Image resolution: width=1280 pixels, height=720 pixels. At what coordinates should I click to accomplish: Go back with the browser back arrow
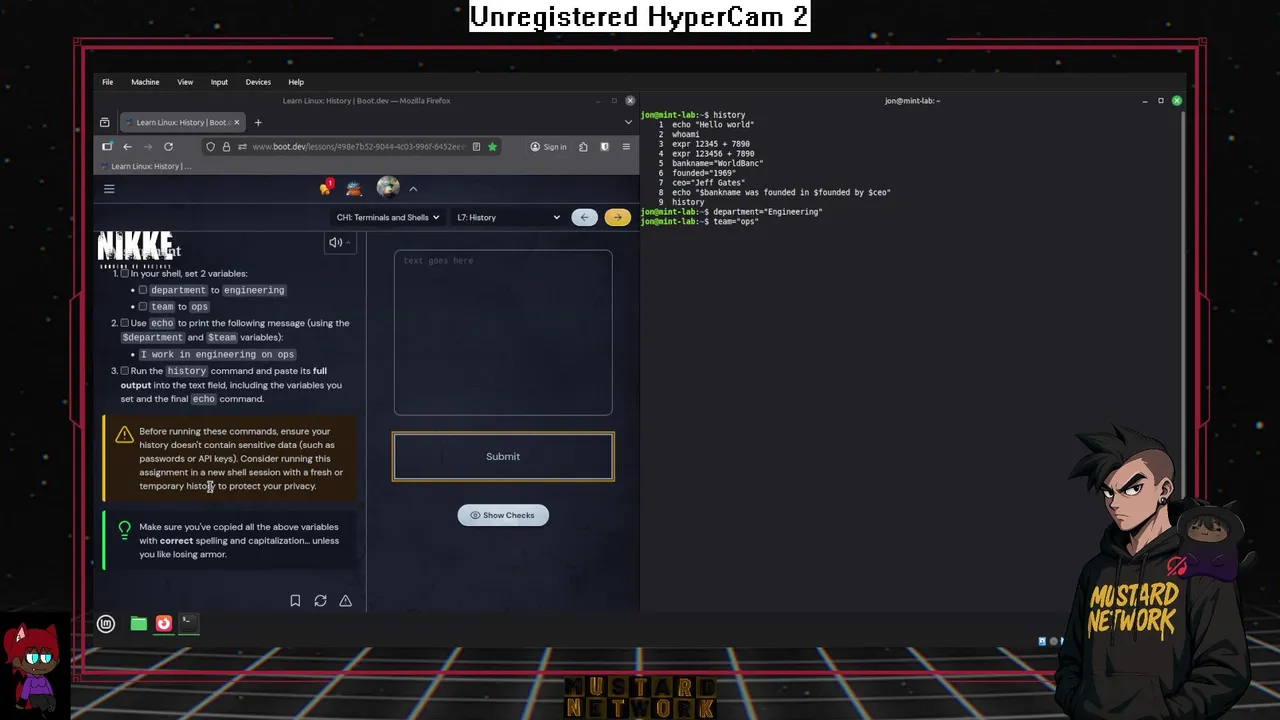pos(127,146)
